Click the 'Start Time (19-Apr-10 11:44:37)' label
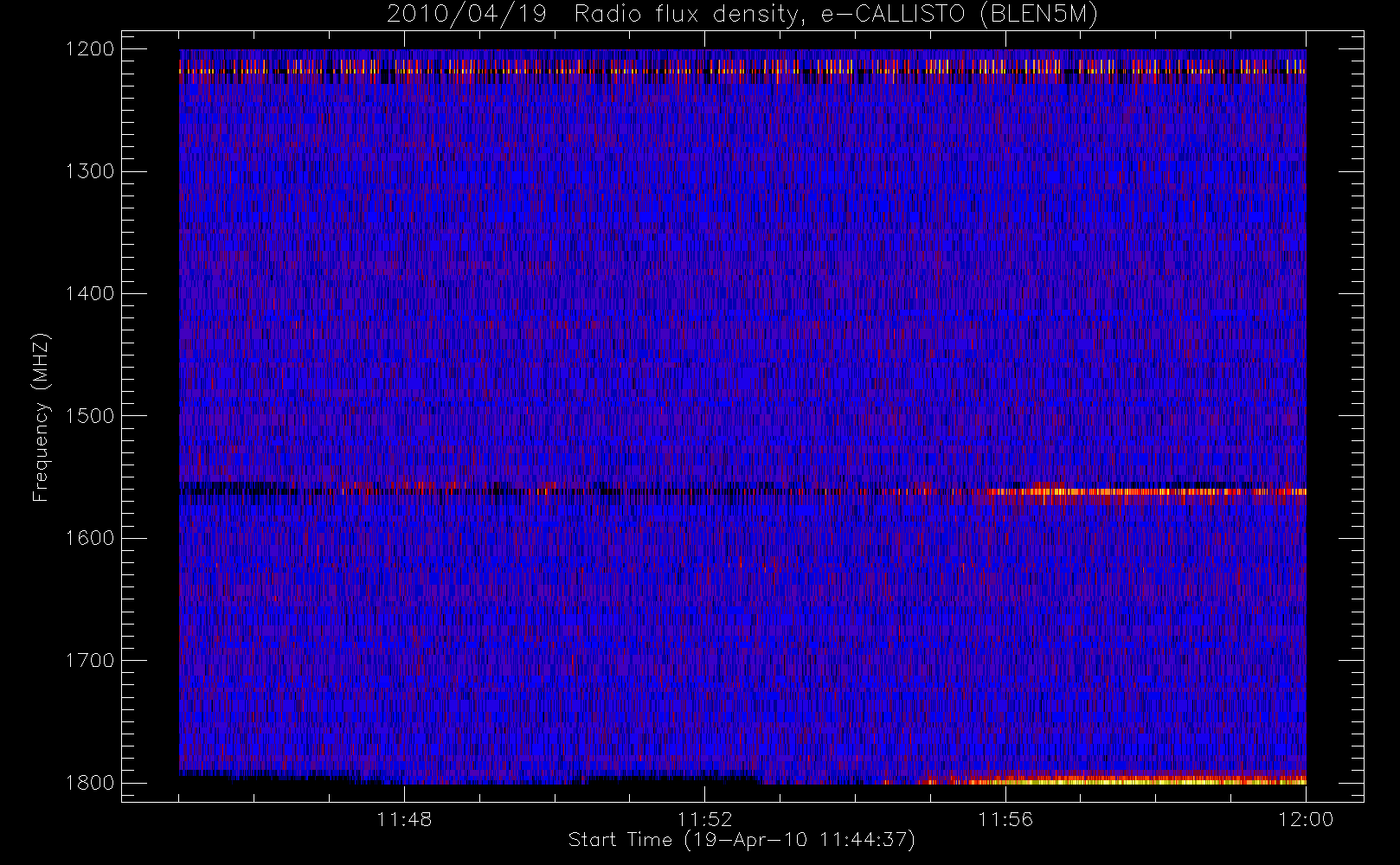The width and height of the screenshot is (1400, 865). coord(742,840)
